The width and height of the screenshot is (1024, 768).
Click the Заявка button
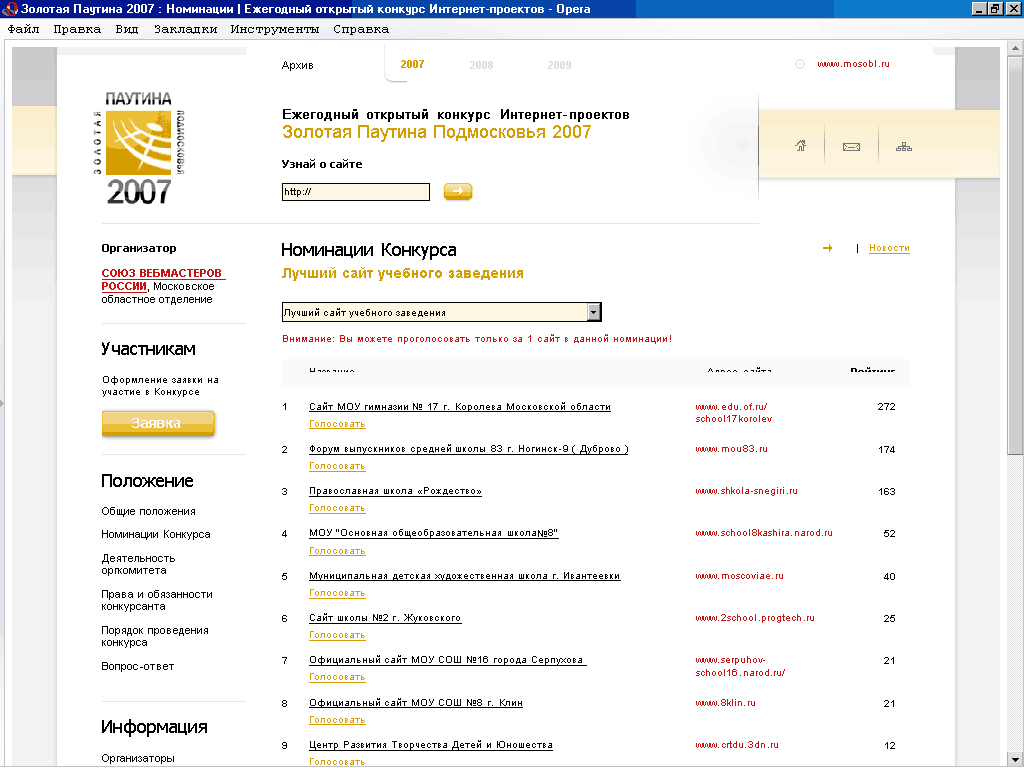pyautogui.click(x=158, y=423)
